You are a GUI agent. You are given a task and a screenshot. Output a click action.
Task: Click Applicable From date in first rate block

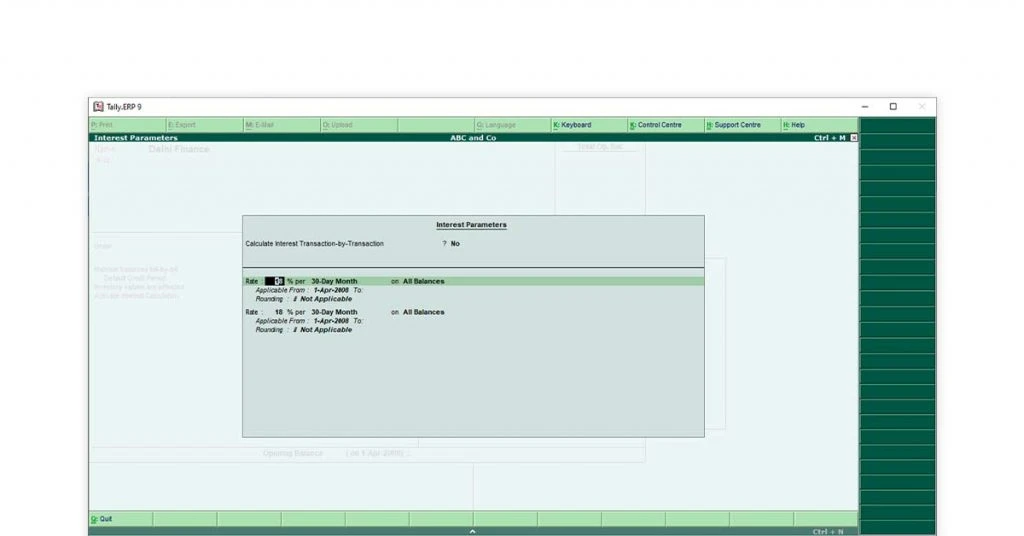331,290
